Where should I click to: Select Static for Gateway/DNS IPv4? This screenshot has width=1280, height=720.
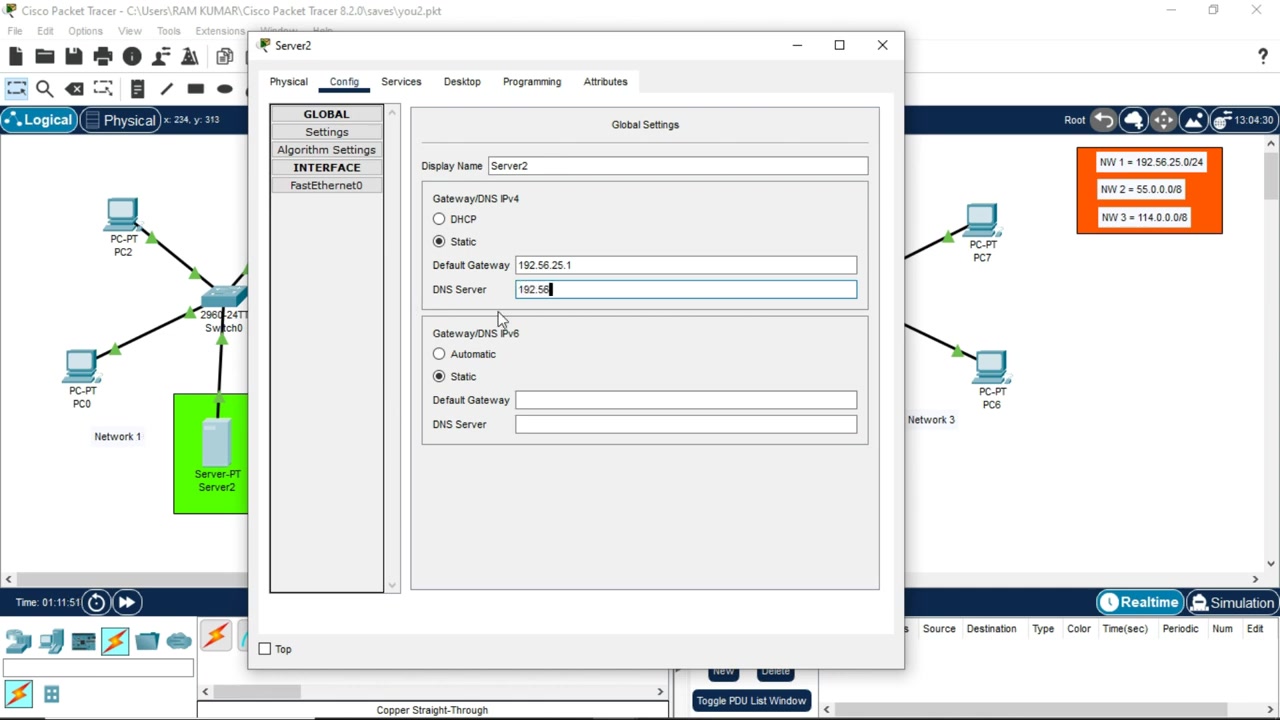439,241
